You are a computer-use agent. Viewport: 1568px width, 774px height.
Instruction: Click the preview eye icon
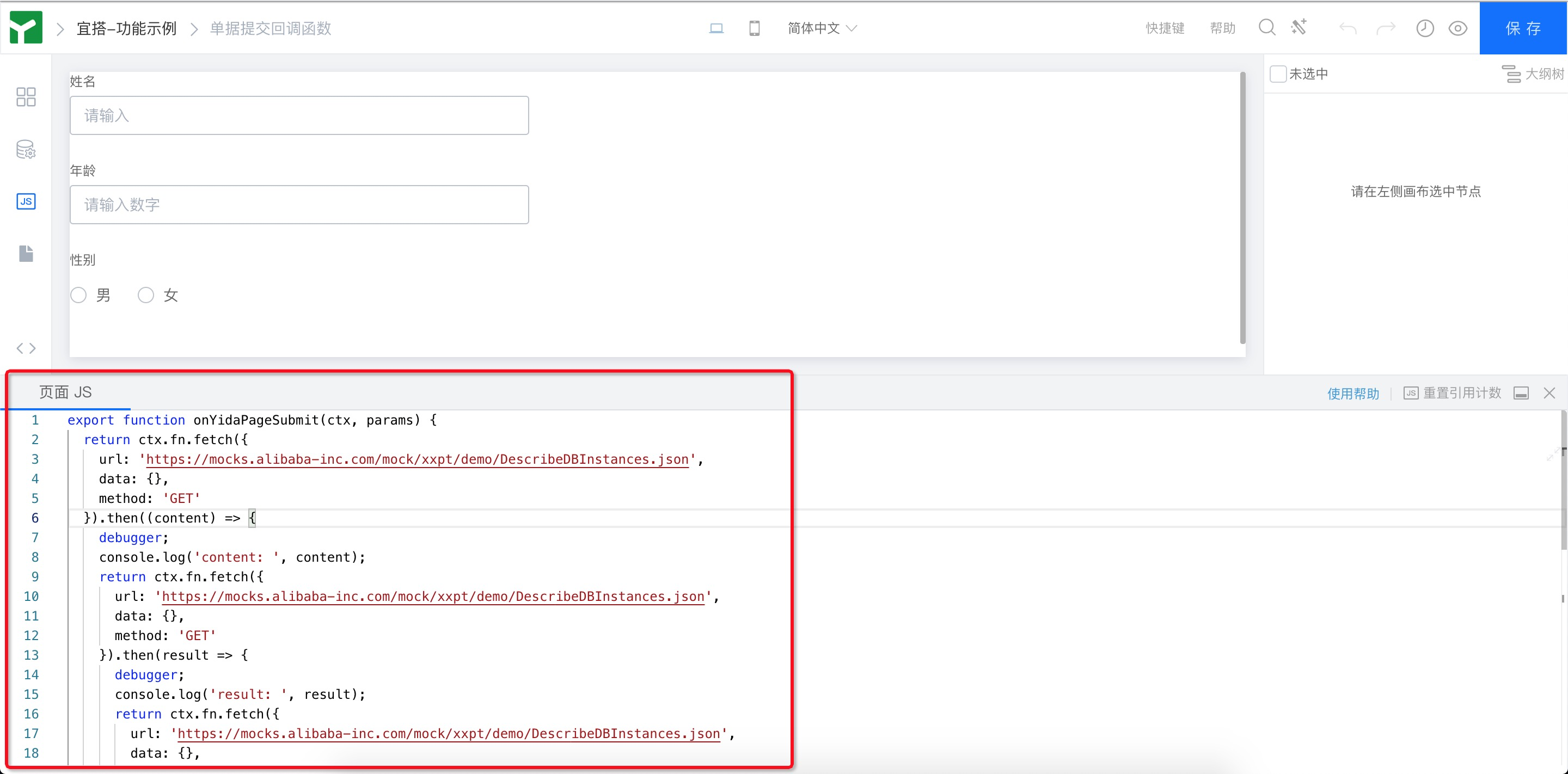coord(1458,28)
